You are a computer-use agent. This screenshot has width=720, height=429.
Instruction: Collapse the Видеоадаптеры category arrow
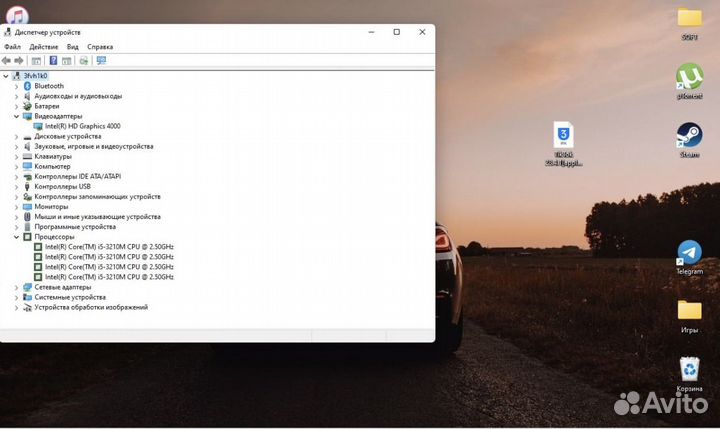(17, 116)
